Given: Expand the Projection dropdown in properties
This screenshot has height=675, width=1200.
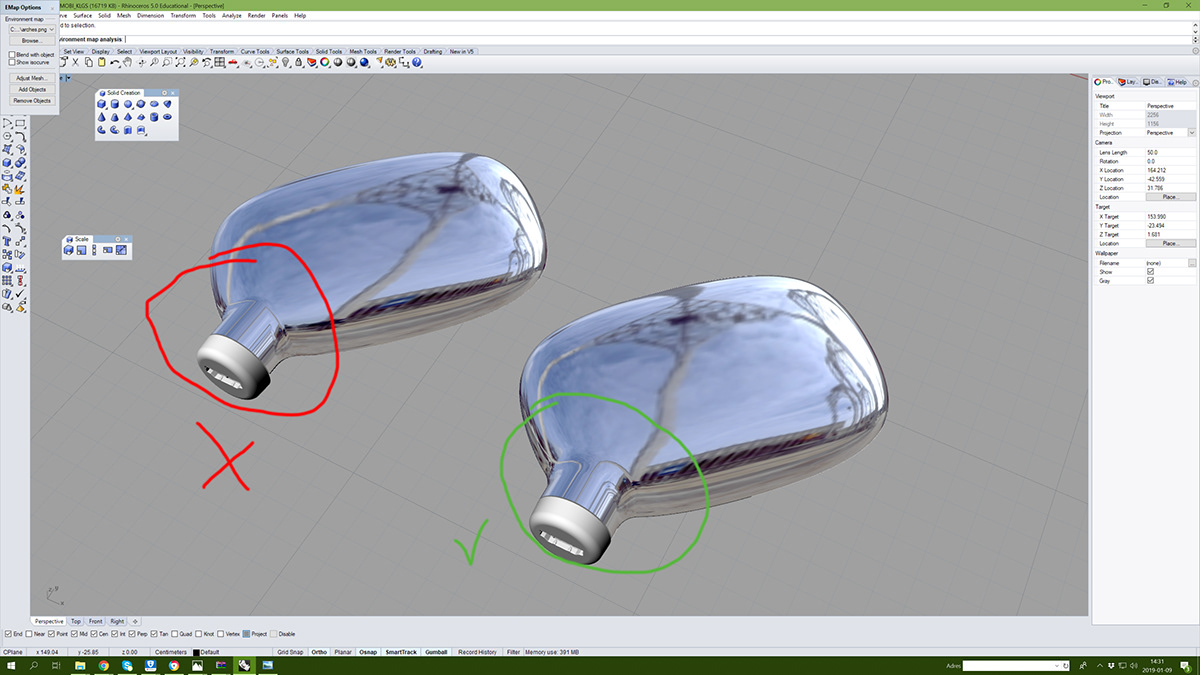Looking at the screenshot, I should [x=1191, y=132].
